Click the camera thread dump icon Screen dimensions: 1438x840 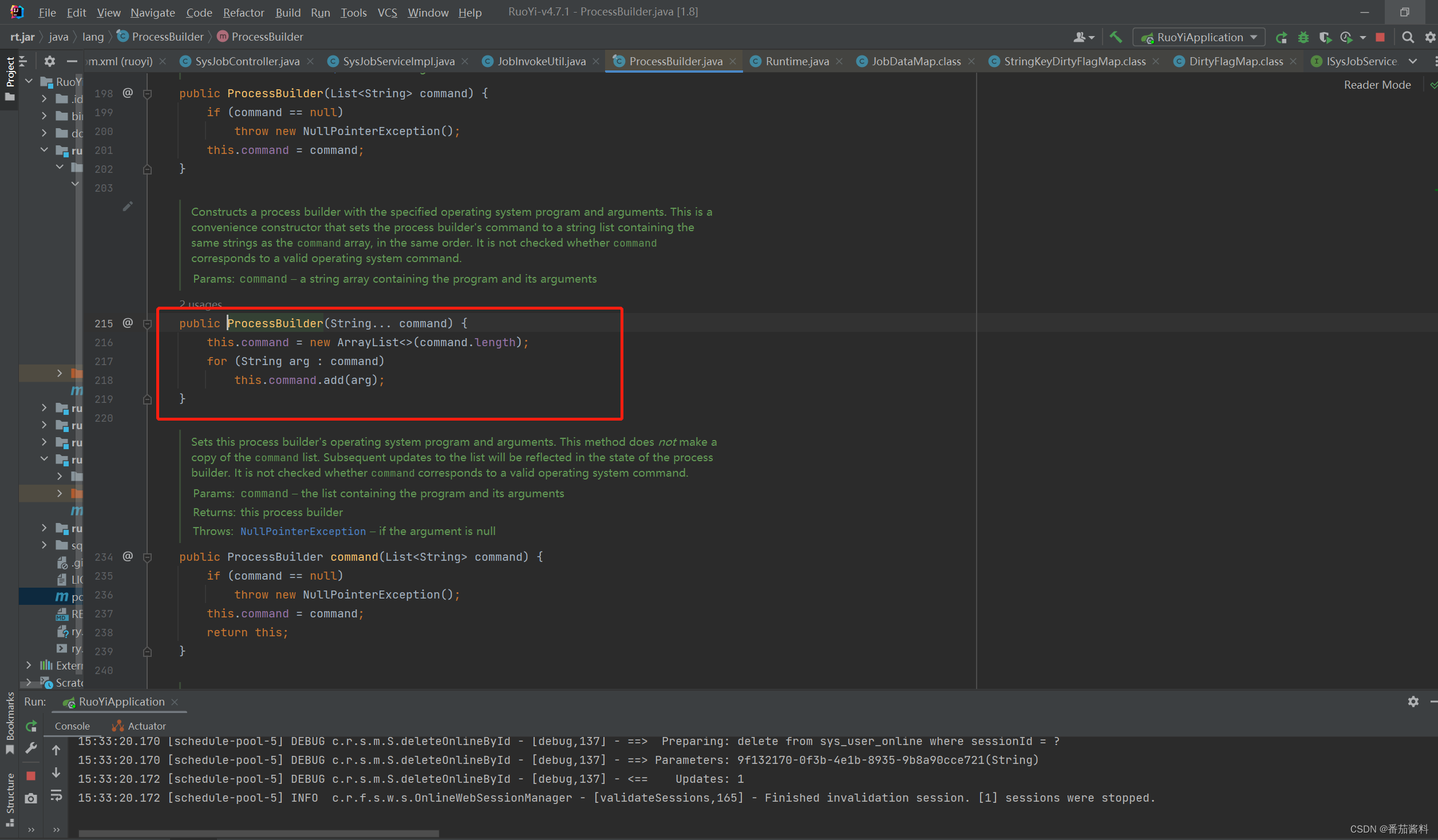[31, 798]
